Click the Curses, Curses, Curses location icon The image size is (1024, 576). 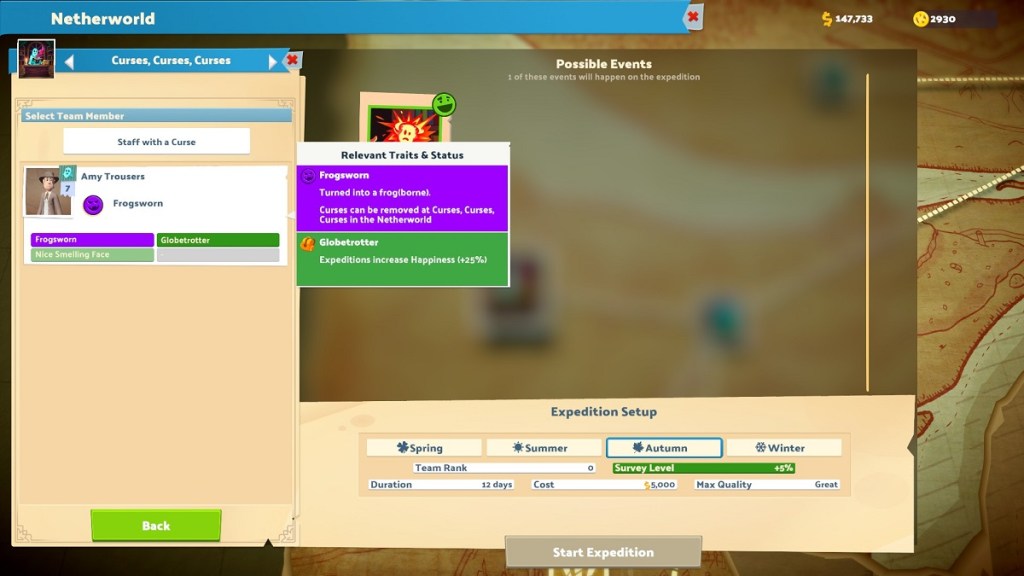point(36,59)
